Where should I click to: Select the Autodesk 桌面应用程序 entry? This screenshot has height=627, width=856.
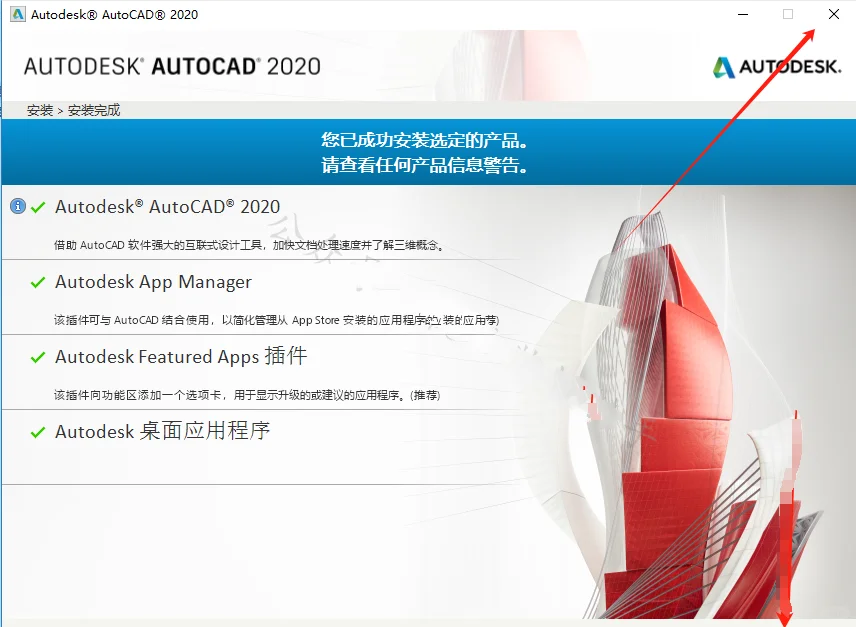[163, 433]
